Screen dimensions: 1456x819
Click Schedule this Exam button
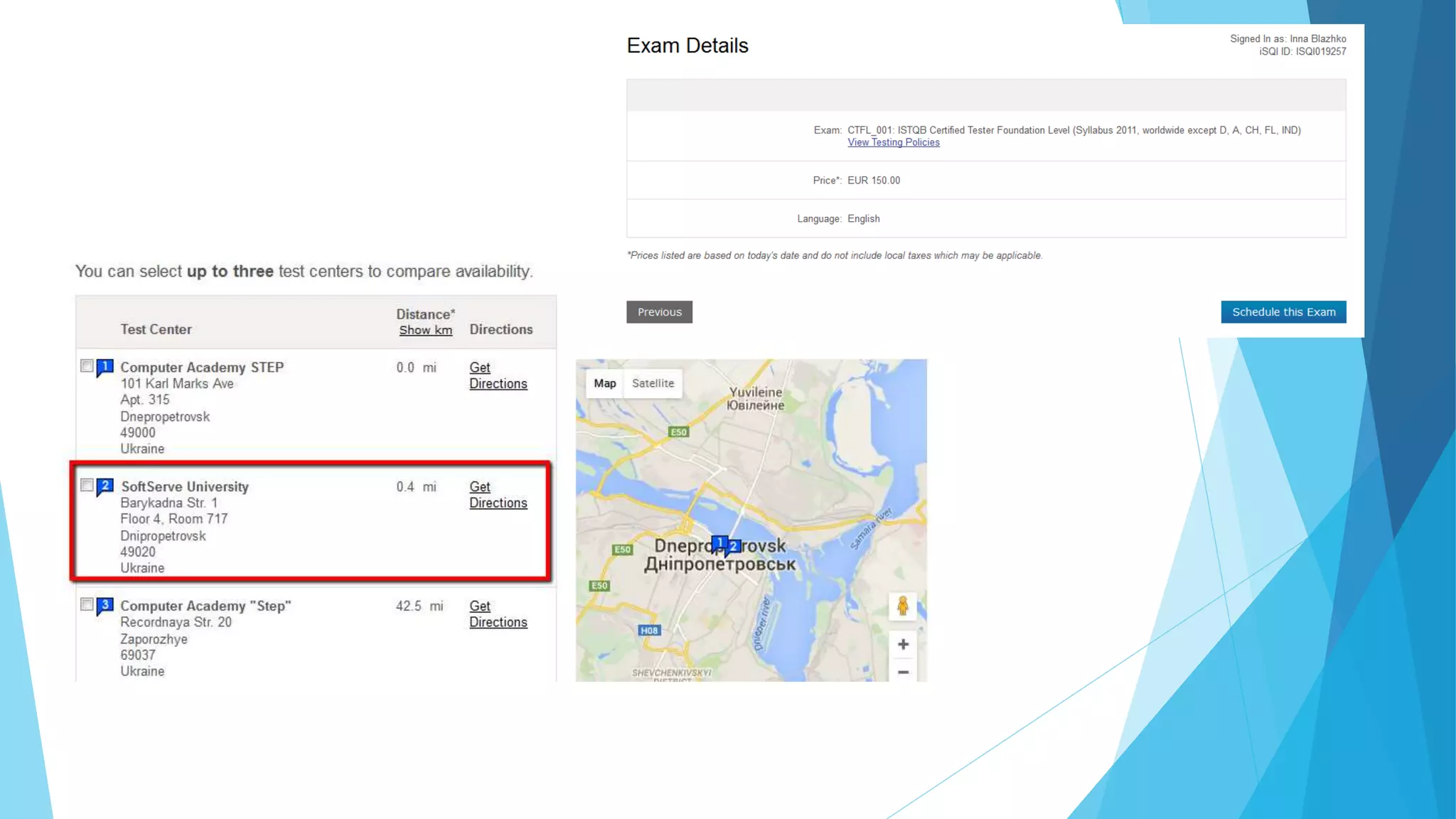pos(1283,312)
